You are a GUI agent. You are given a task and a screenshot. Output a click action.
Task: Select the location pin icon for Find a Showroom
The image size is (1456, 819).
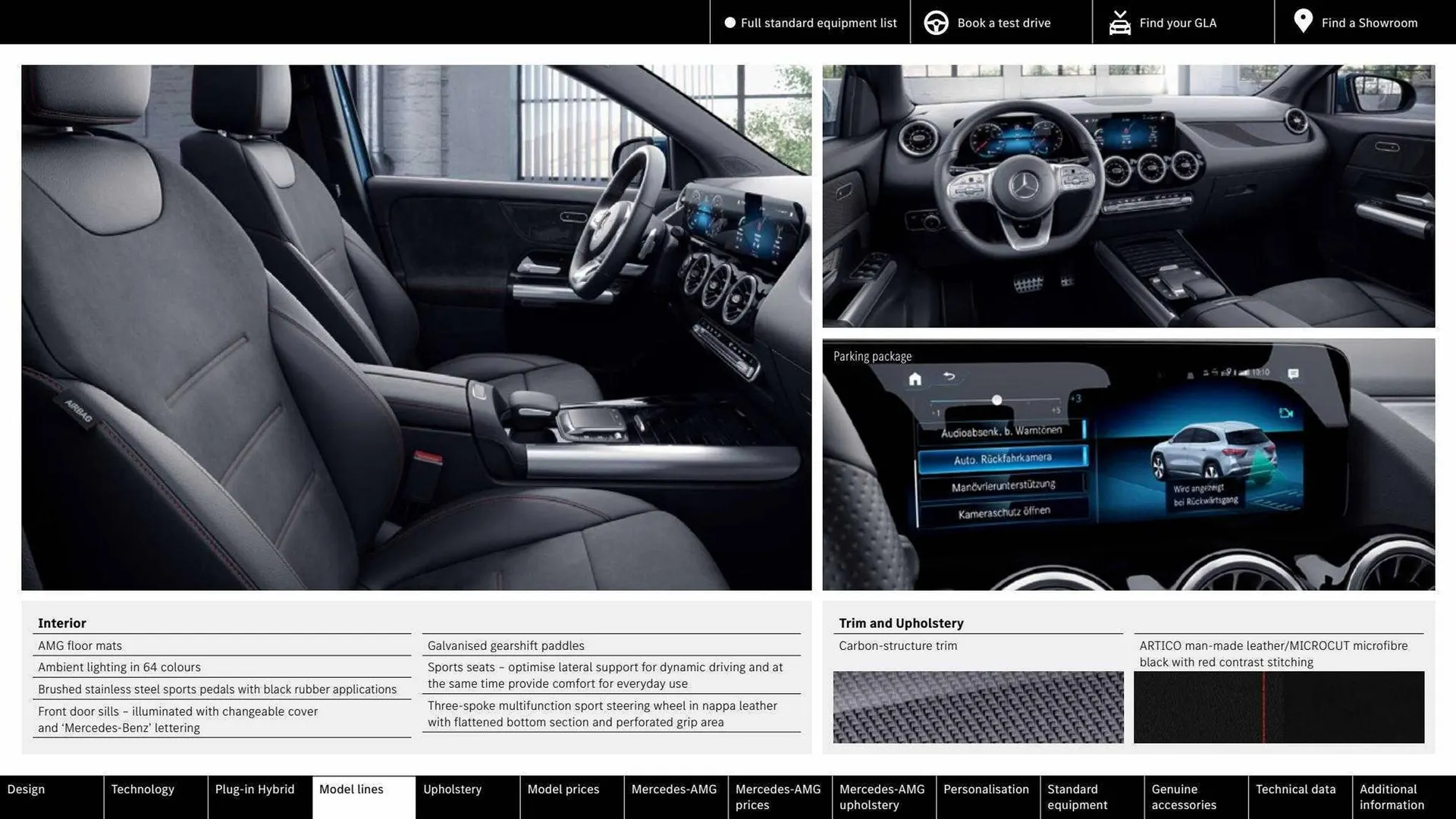point(1303,21)
